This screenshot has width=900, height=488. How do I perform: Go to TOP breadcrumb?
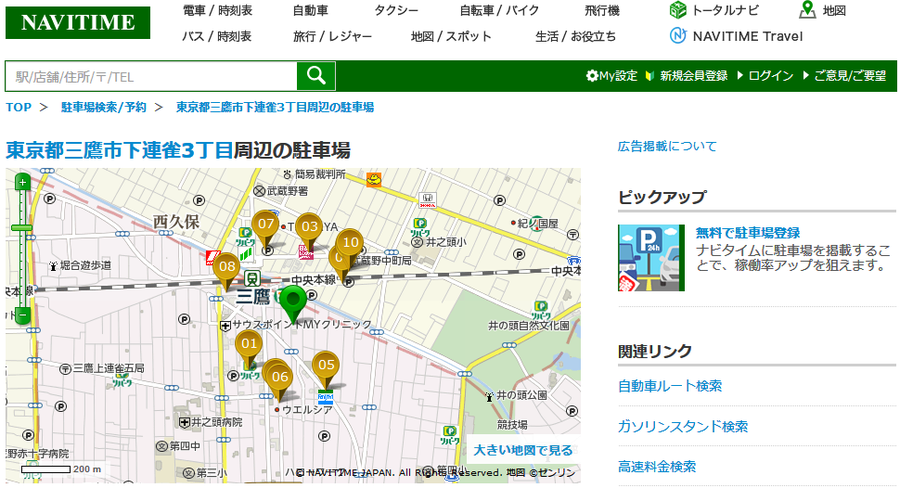click(18, 107)
